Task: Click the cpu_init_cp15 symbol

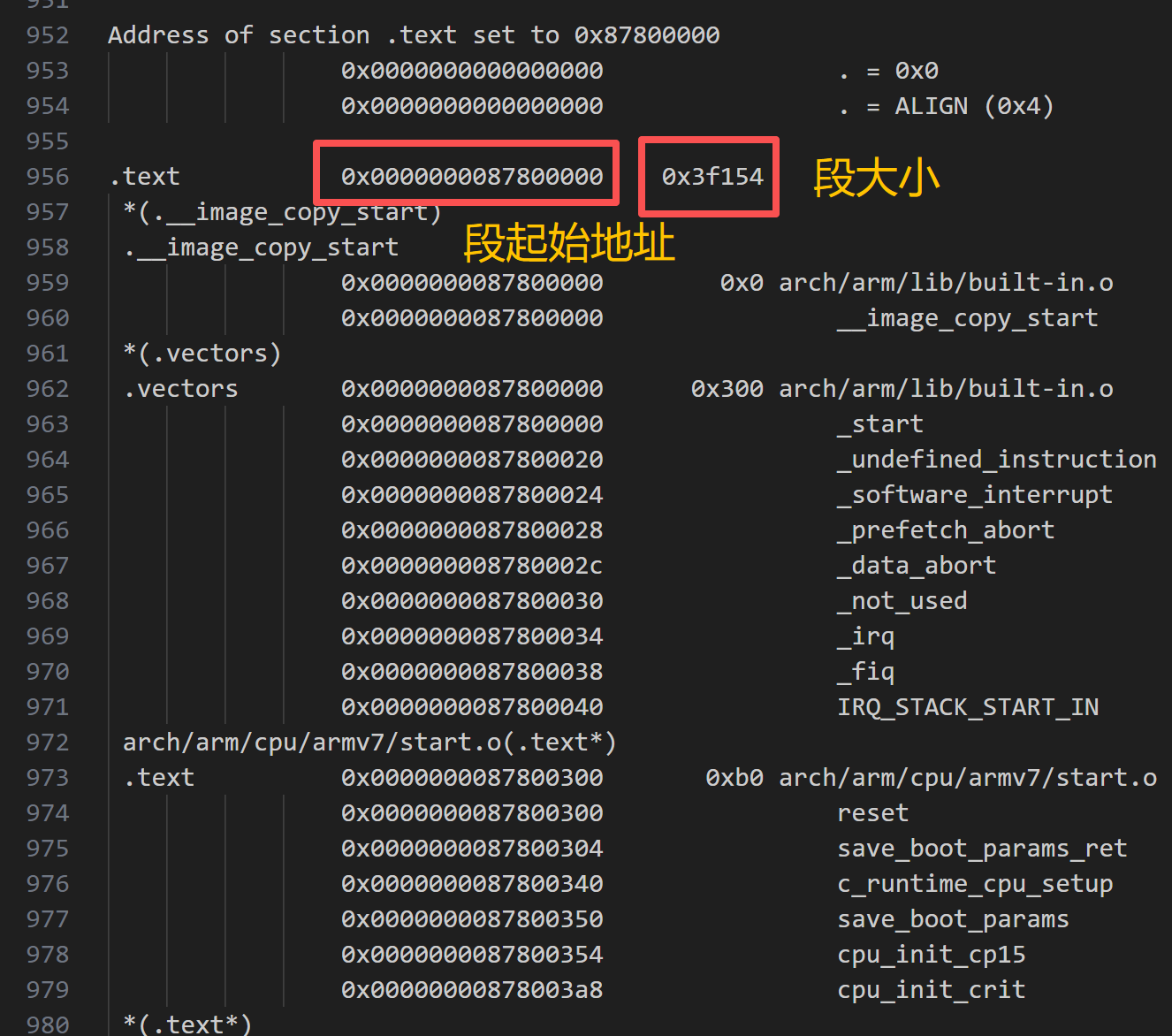Action: click(x=931, y=955)
